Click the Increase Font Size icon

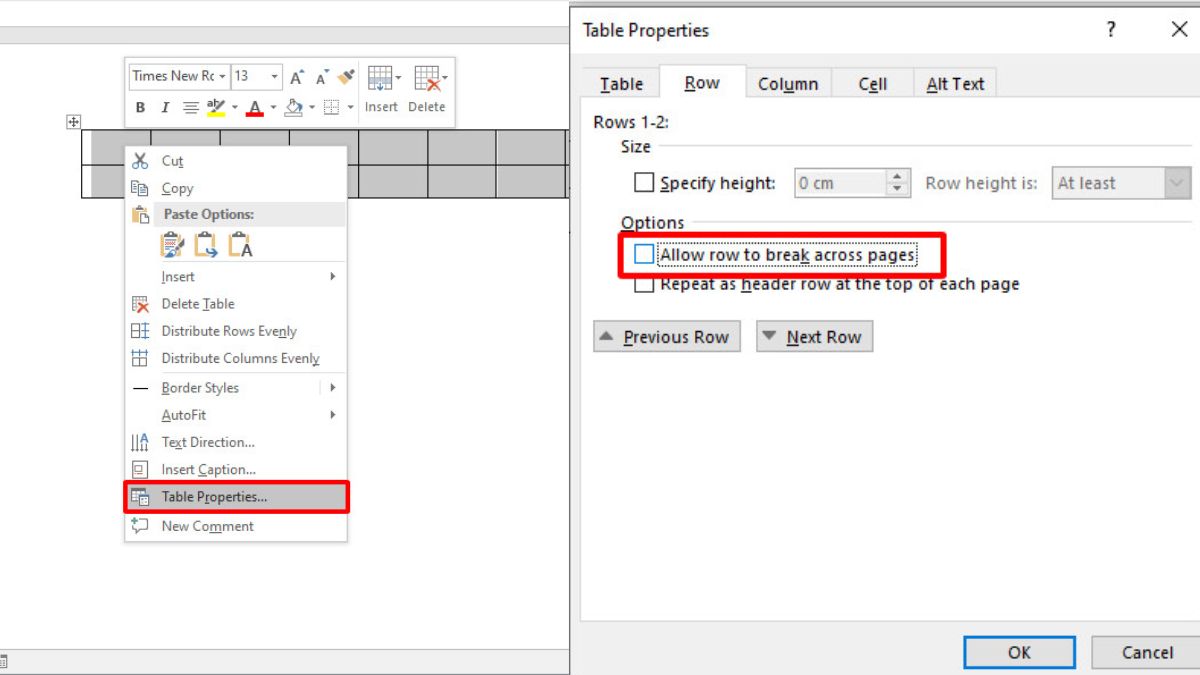coord(297,77)
